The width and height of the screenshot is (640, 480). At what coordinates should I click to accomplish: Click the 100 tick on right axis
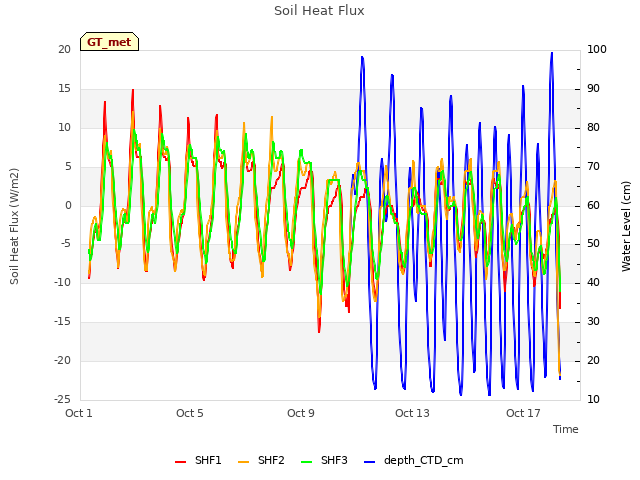pyautogui.click(x=597, y=49)
